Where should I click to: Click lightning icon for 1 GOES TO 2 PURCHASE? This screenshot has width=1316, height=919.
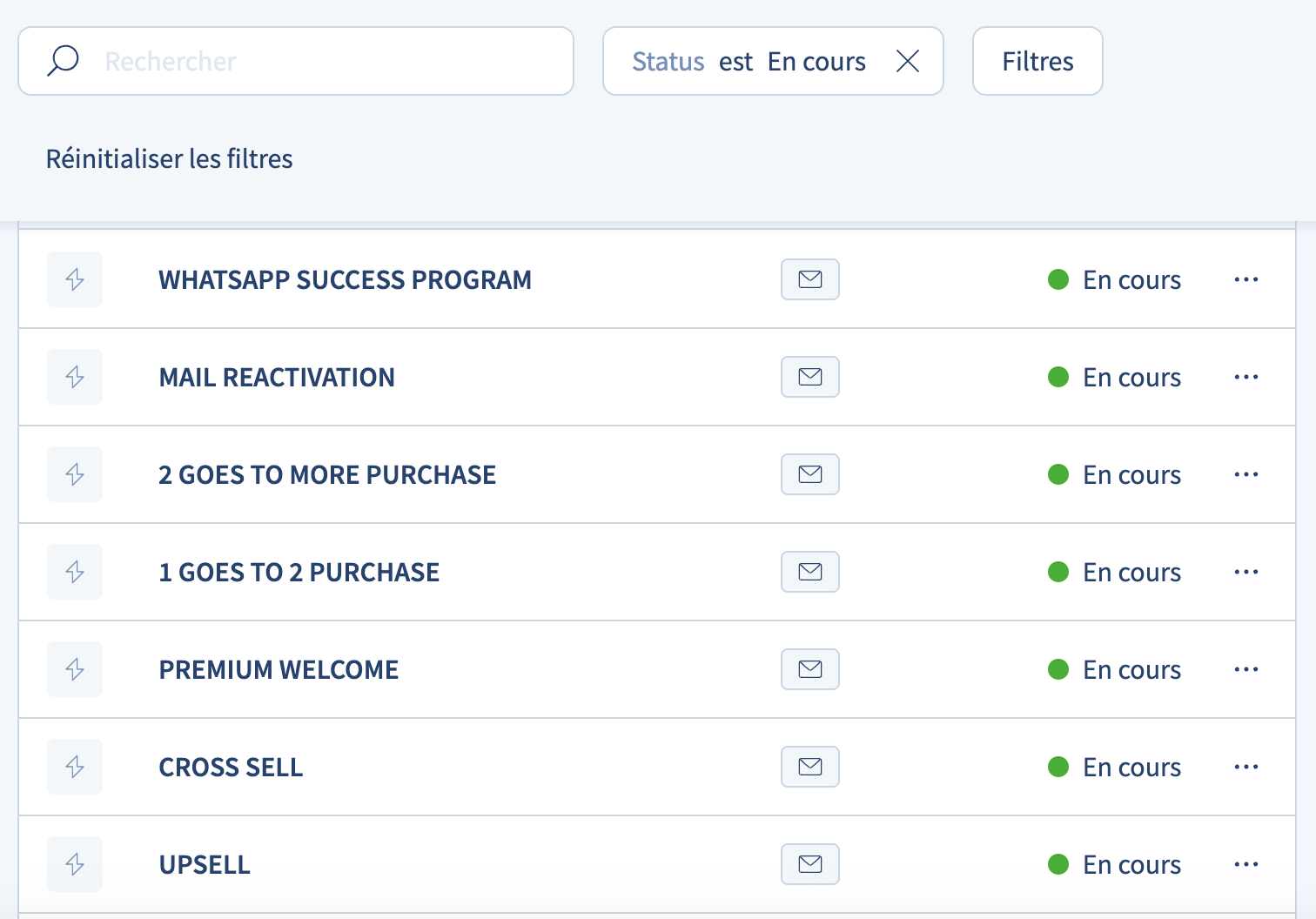point(75,572)
